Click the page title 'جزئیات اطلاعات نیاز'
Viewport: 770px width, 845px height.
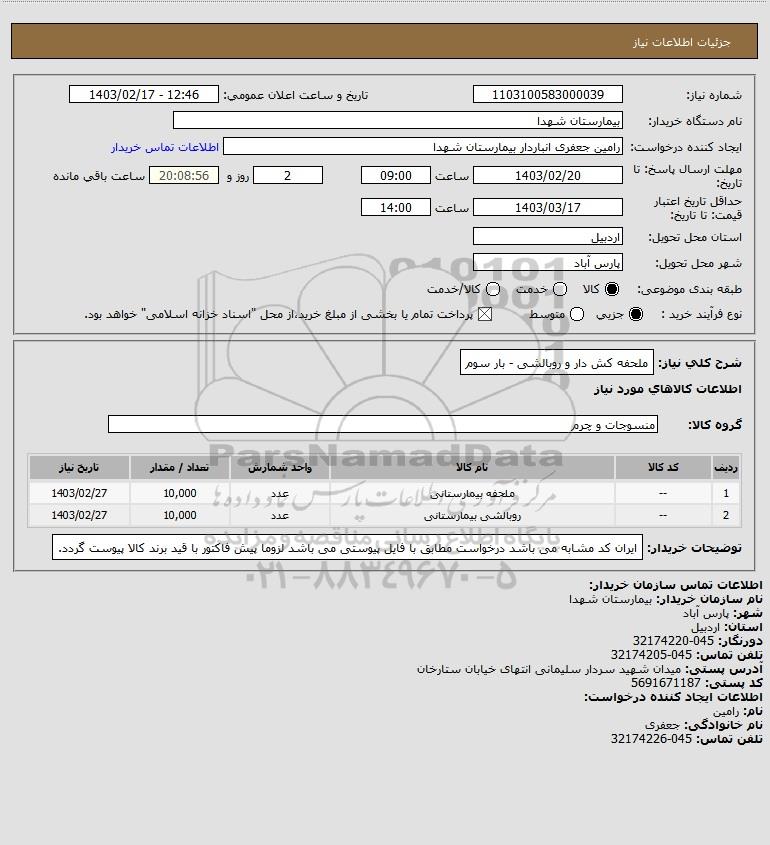click(682, 42)
